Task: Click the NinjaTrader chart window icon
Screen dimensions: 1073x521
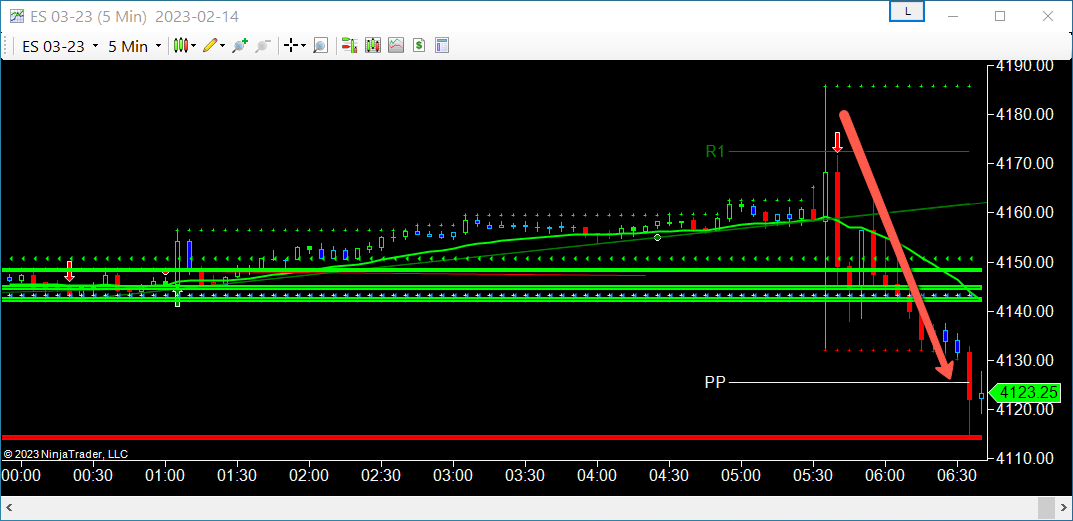Action: [x=16, y=16]
